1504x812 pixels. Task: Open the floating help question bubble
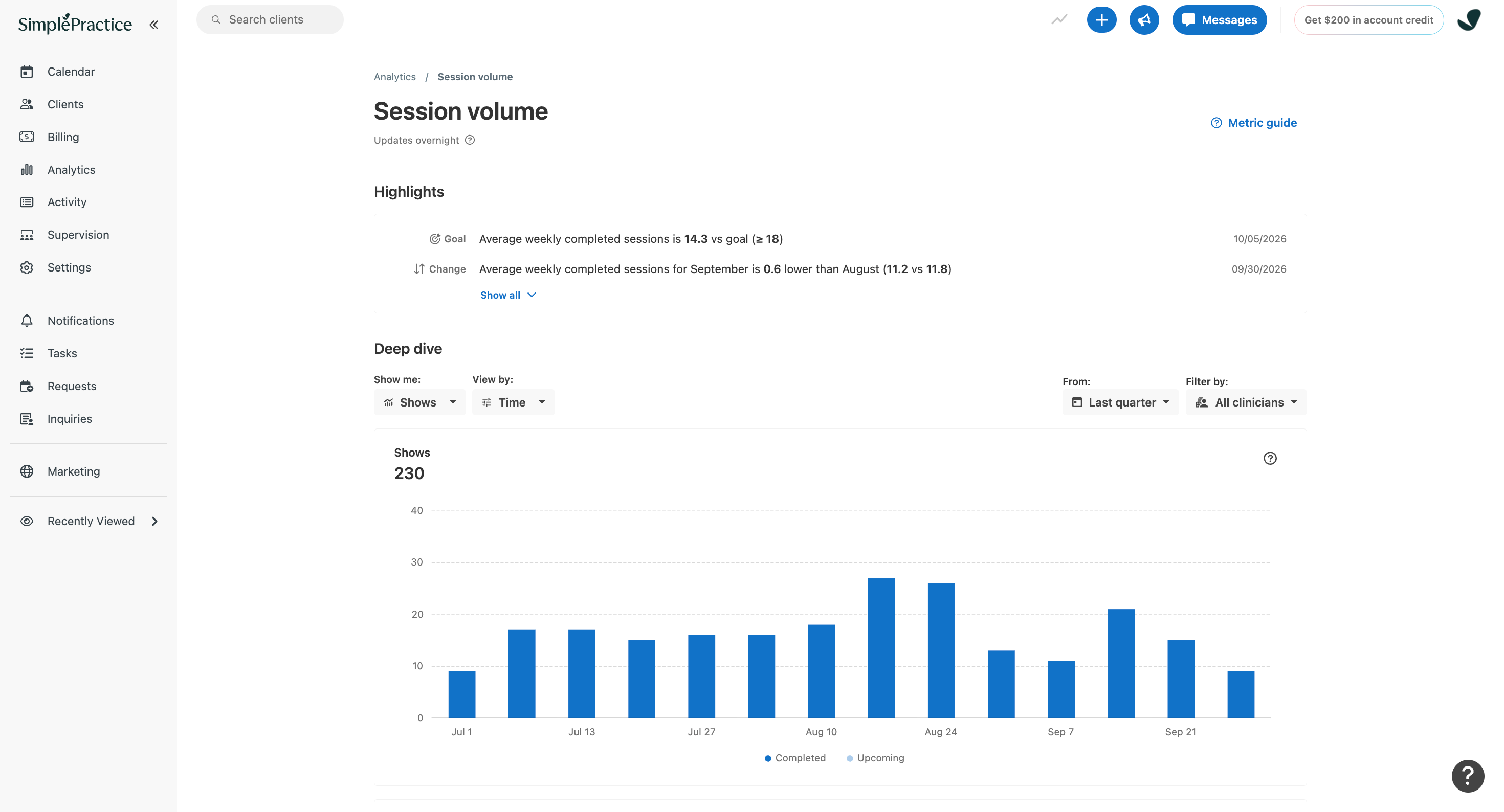click(x=1467, y=776)
